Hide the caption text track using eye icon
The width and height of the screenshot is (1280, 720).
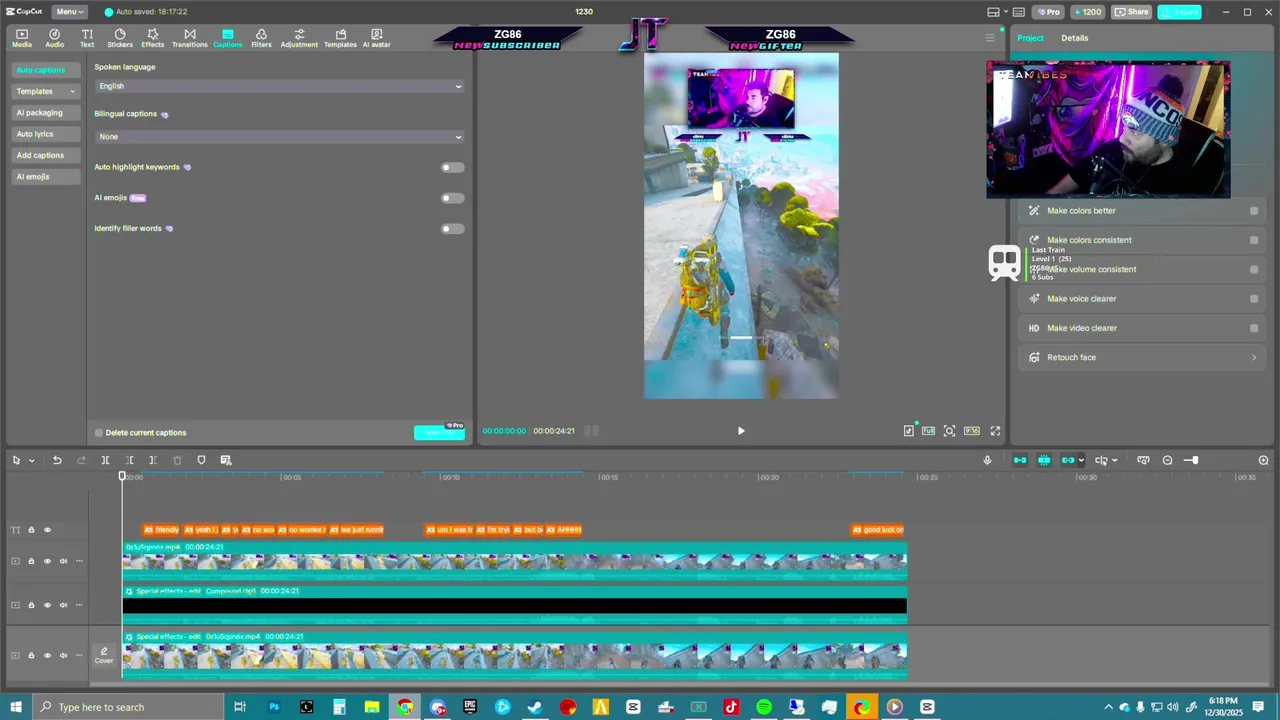tap(47, 530)
